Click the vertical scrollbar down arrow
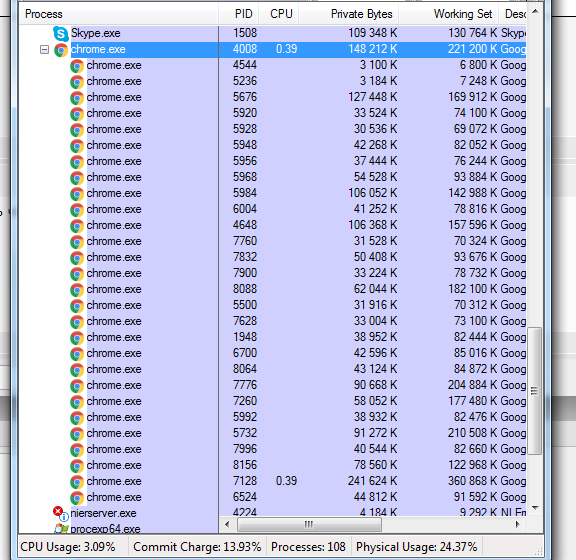 535,508
